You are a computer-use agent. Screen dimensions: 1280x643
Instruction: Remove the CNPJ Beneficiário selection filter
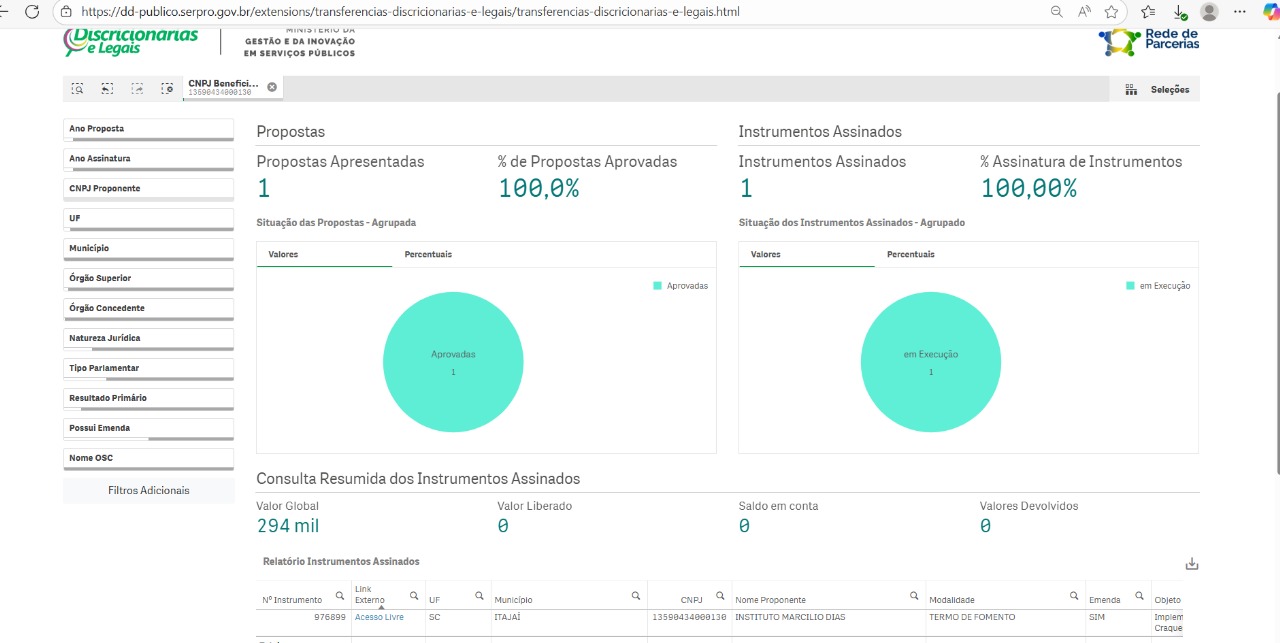[x=272, y=87]
